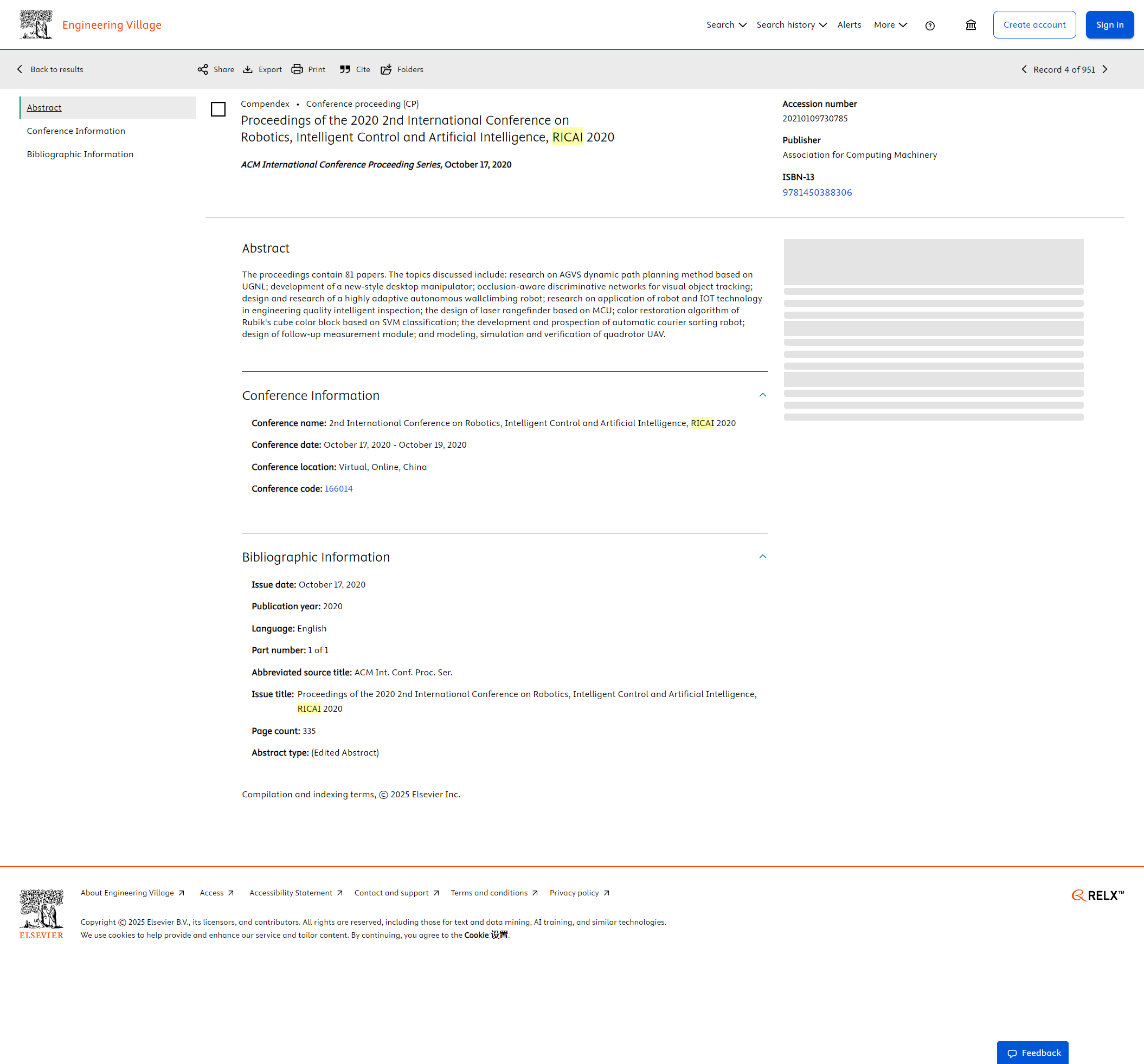Jump to Abstract in side navigation
This screenshot has width=1144, height=1064.
point(107,108)
